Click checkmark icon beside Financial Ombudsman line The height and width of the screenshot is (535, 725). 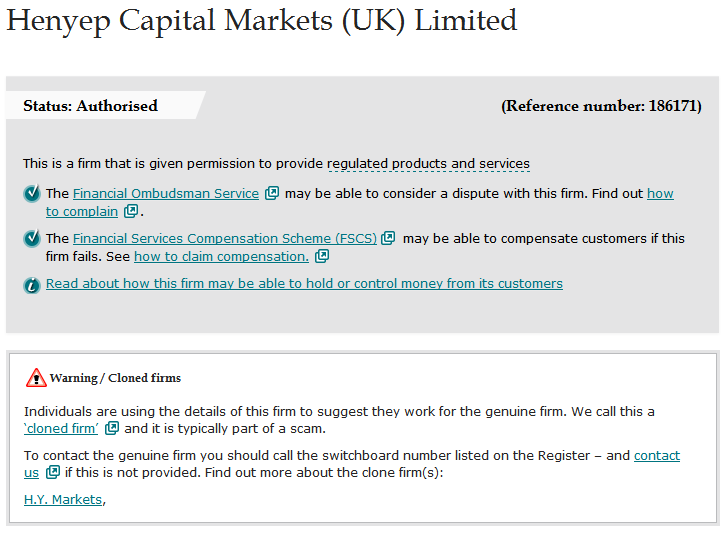tap(32, 193)
